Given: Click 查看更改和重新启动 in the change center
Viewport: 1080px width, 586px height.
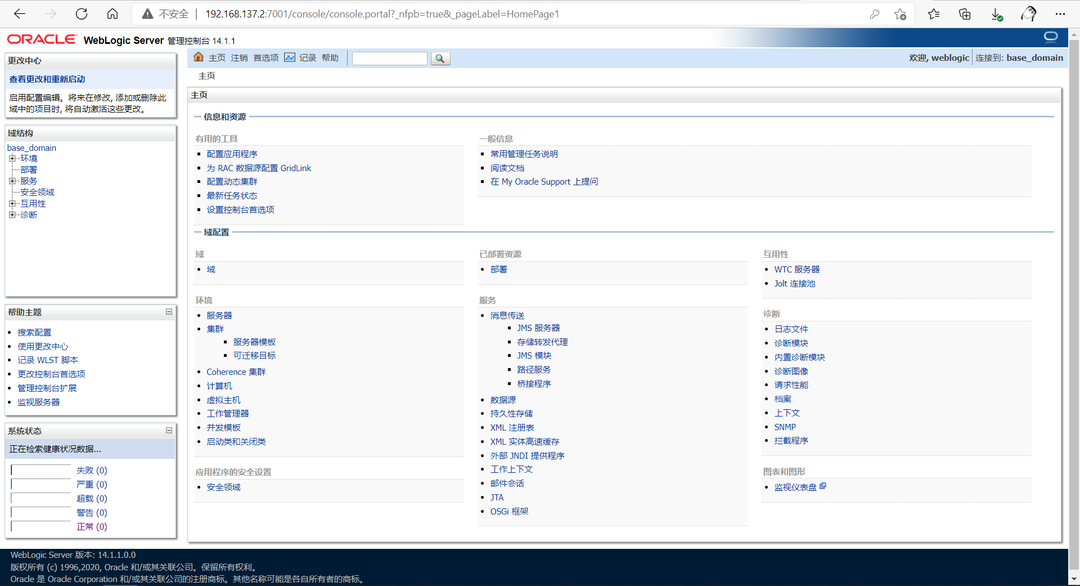Looking at the screenshot, I should pyautogui.click(x=47, y=79).
